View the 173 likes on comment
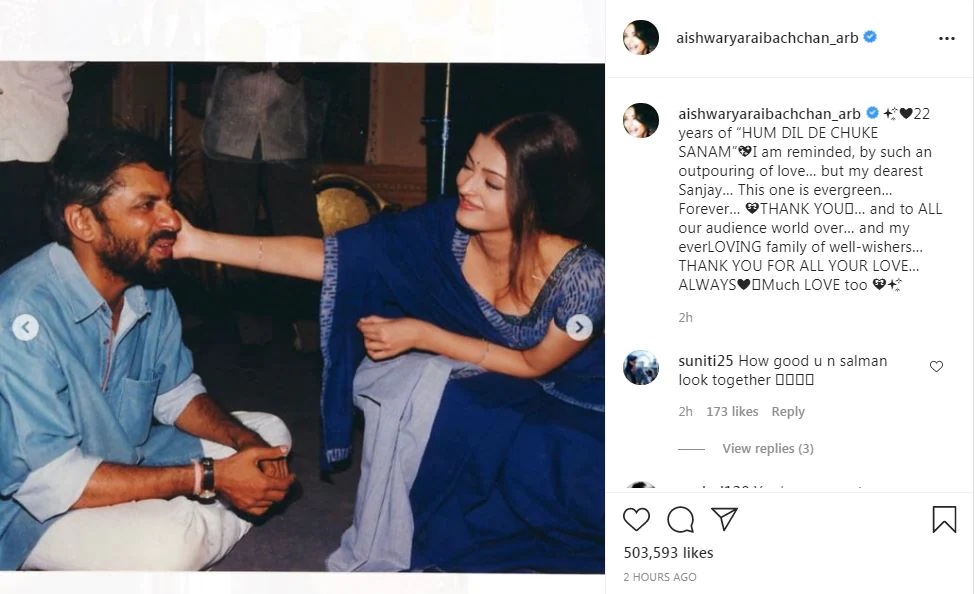 pyautogui.click(x=732, y=412)
